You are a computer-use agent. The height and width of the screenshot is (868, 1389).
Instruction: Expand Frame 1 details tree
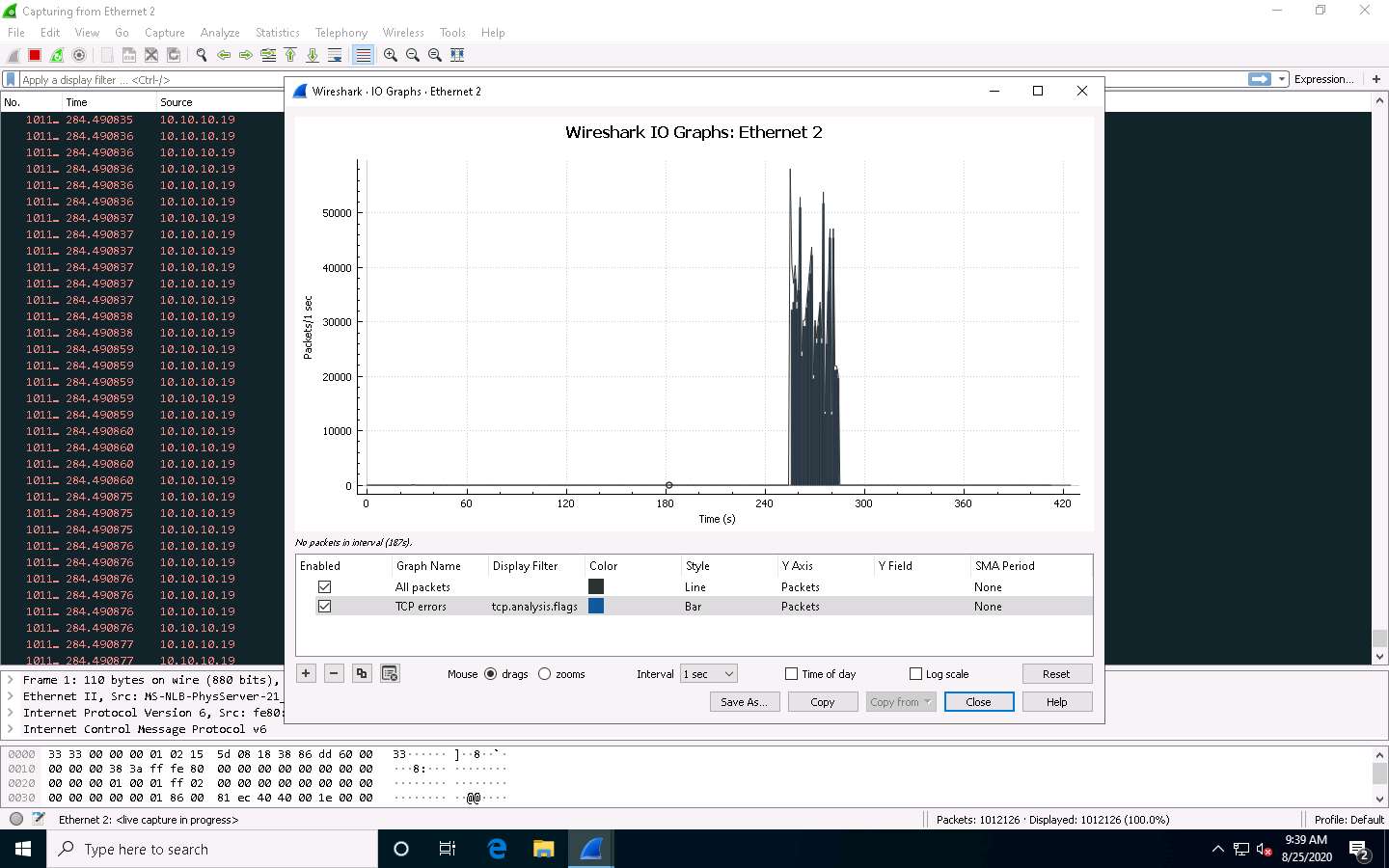[11, 680]
